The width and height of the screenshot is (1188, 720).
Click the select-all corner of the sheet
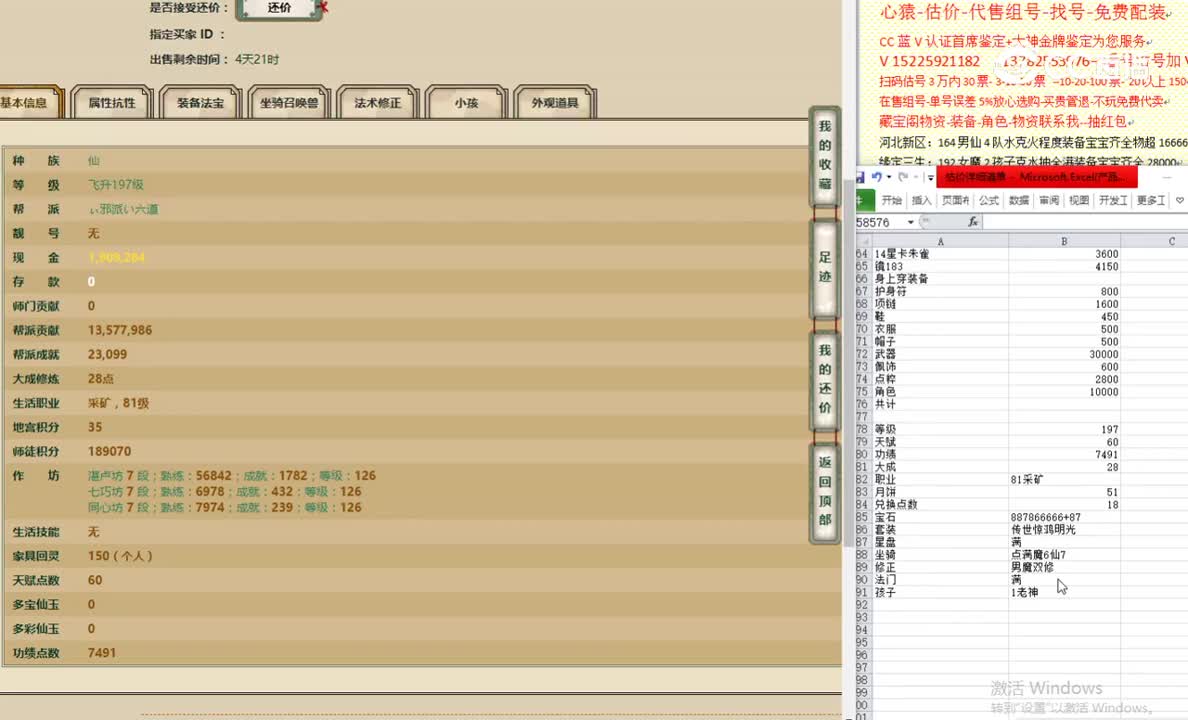click(x=864, y=241)
